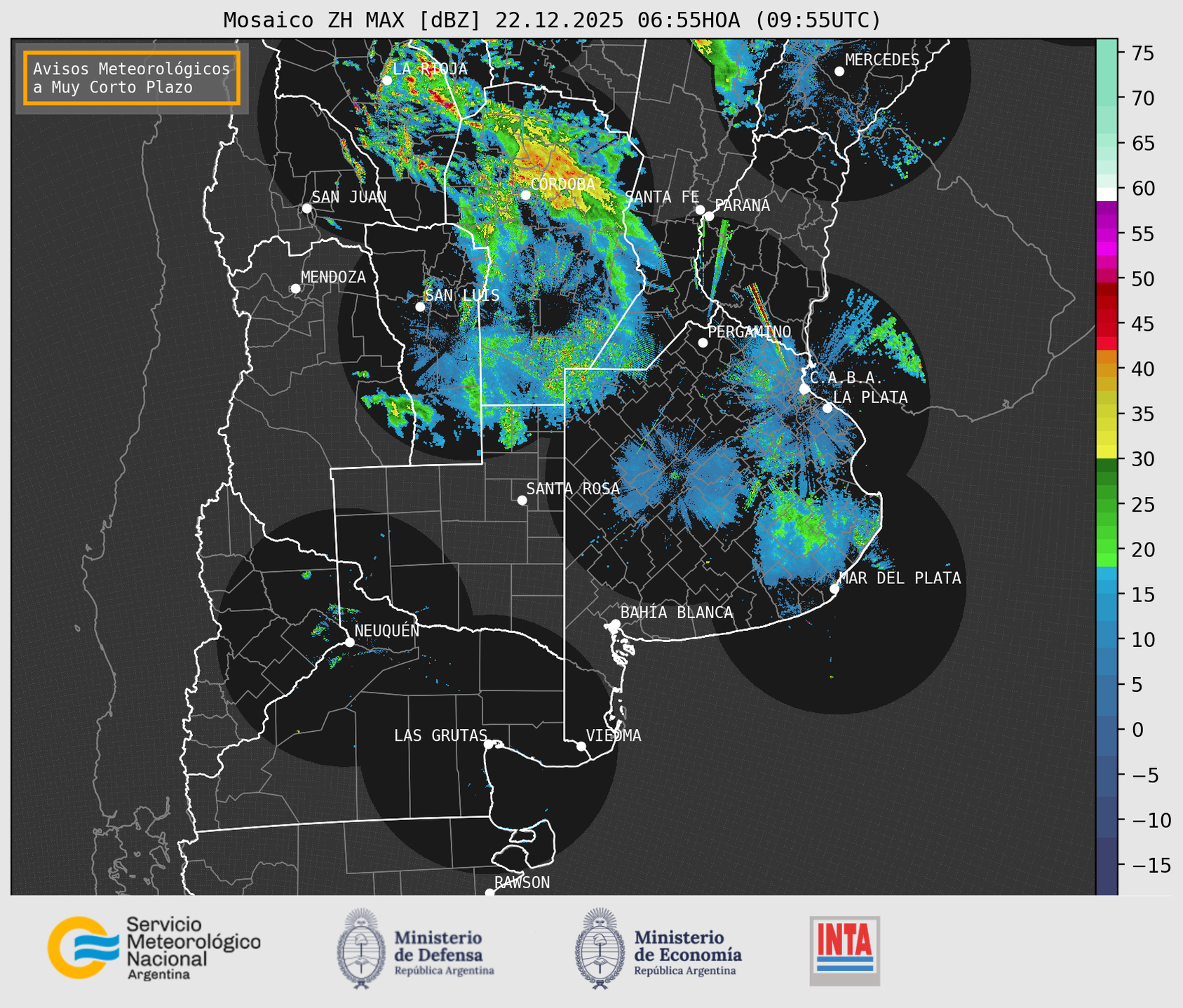
Task: Click the Mercedes city marker dot
Action: click(839, 71)
